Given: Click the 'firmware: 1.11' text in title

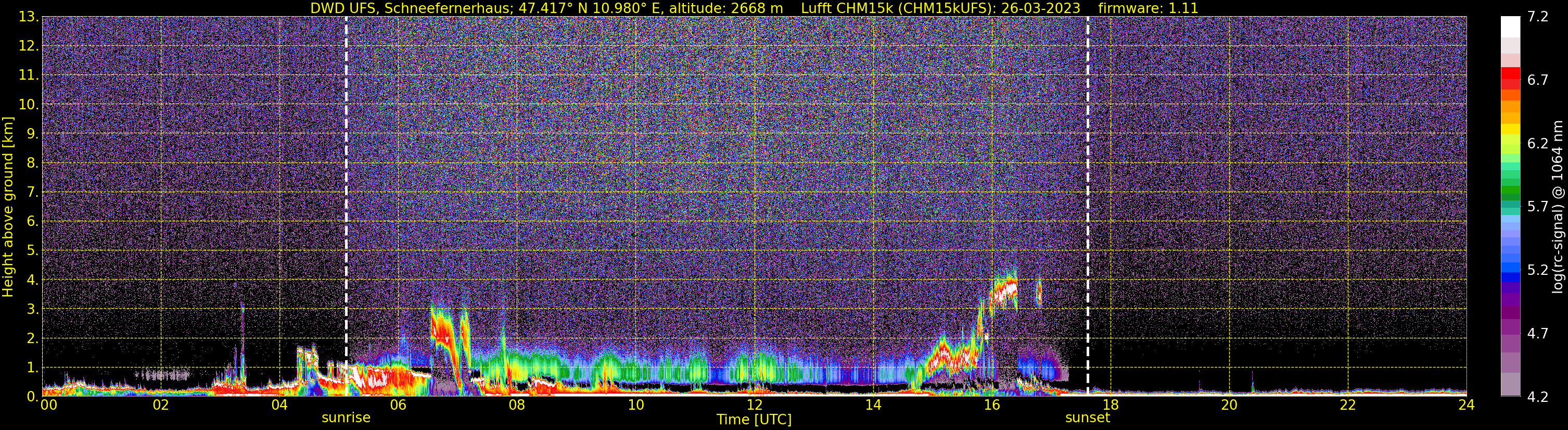Looking at the screenshot, I should coord(1148,8).
